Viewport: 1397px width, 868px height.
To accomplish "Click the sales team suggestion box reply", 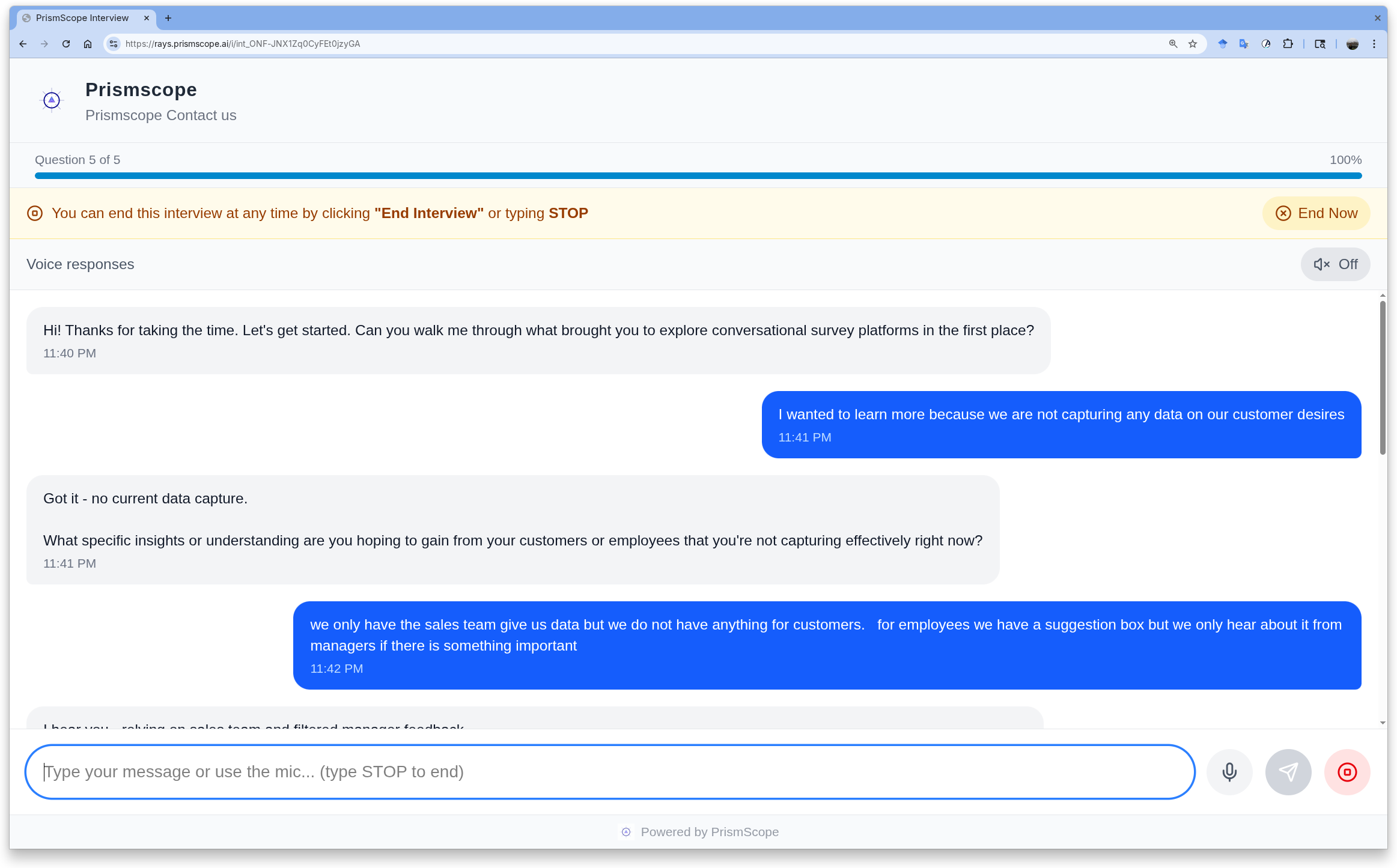I will [827, 645].
